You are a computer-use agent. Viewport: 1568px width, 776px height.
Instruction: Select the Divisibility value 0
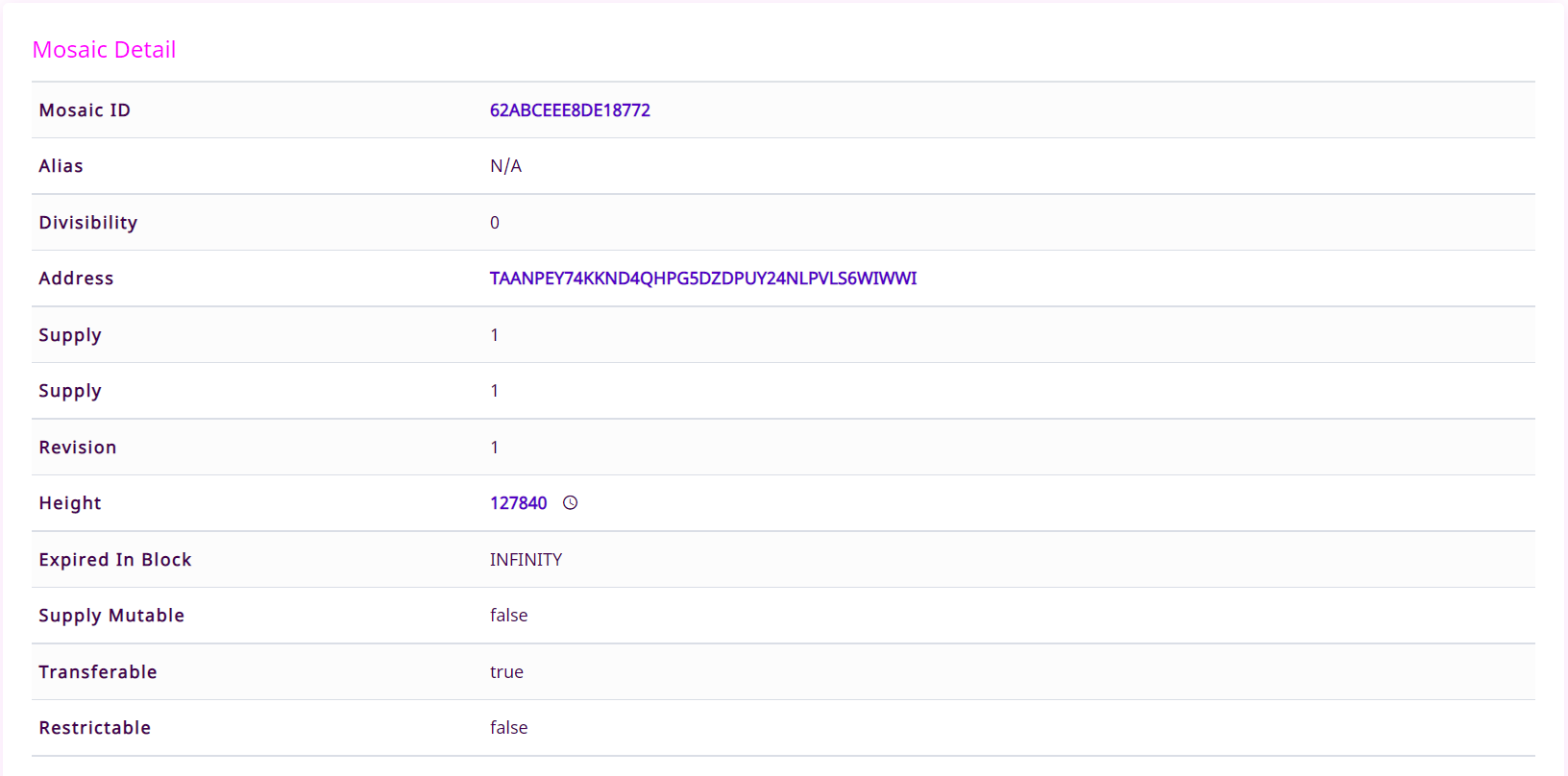click(x=495, y=223)
